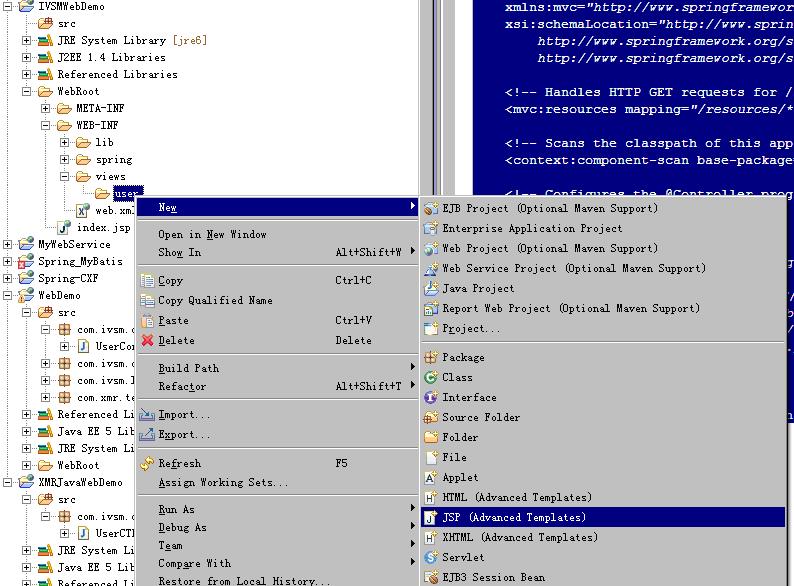Viewport: 794px width, 586px height.
Task: Open the Build Path submenu
Action: click(277, 368)
